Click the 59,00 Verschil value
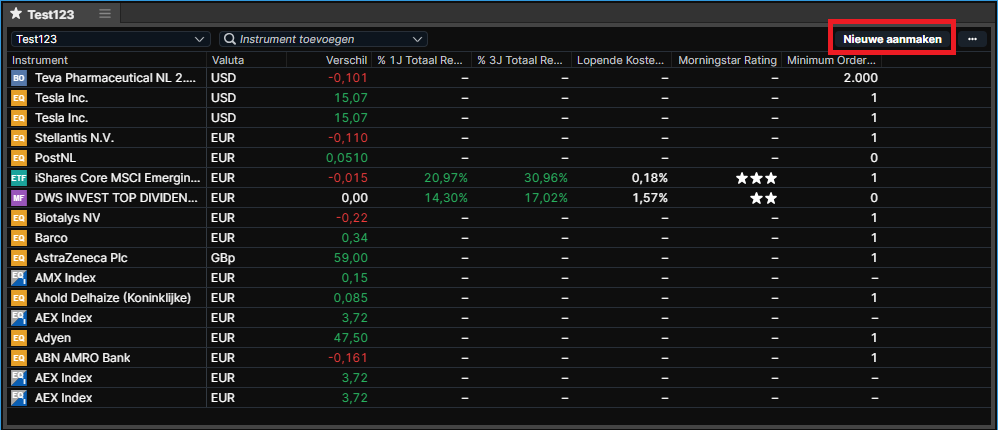Screen dimensions: 998x430 (x=351, y=258)
